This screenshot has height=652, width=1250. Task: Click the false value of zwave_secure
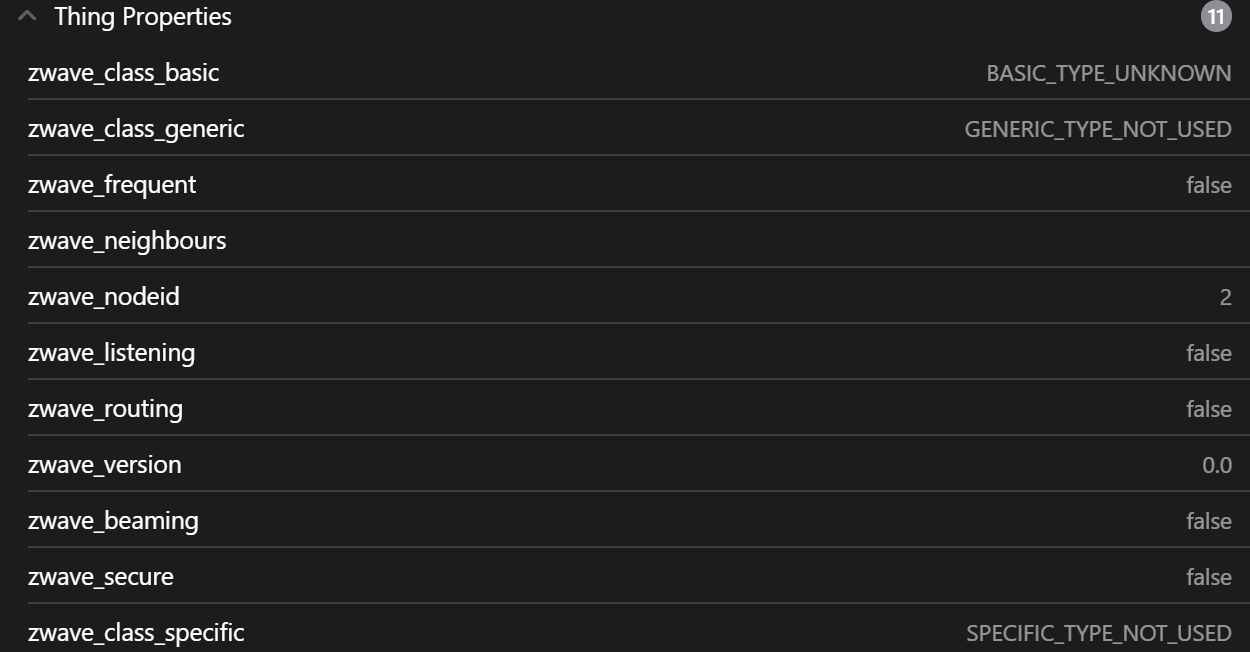[1208, 577]
